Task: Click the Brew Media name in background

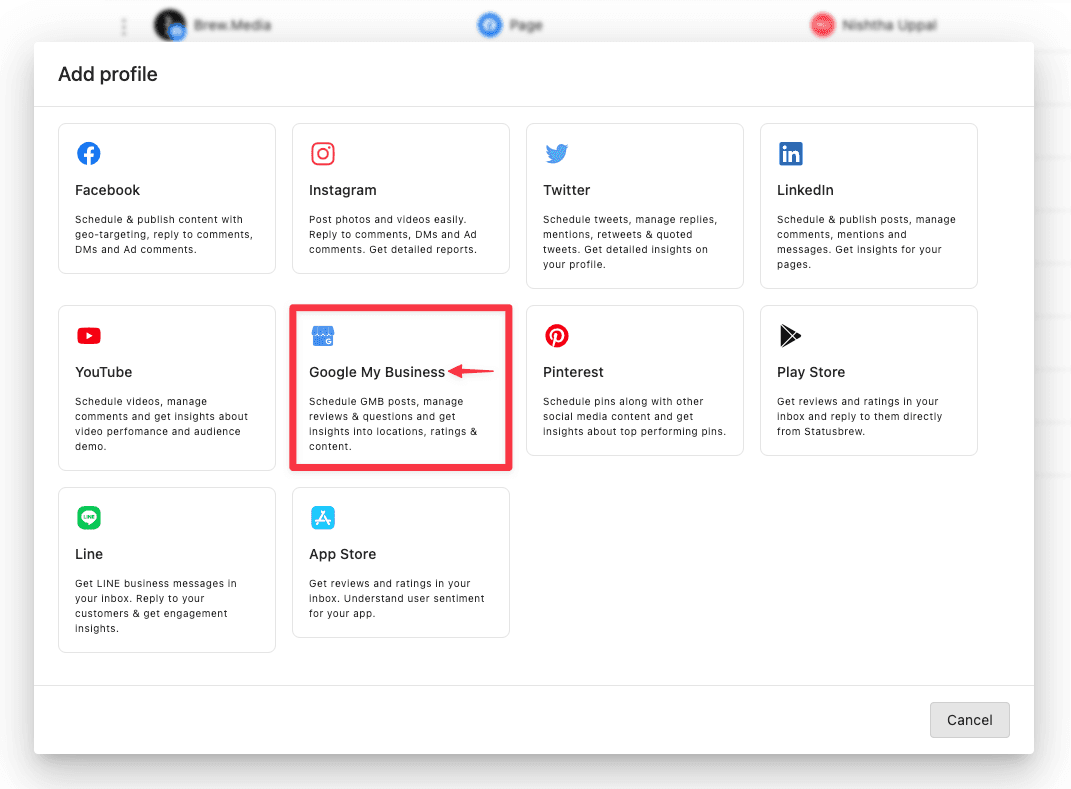Action: point(232,25)
